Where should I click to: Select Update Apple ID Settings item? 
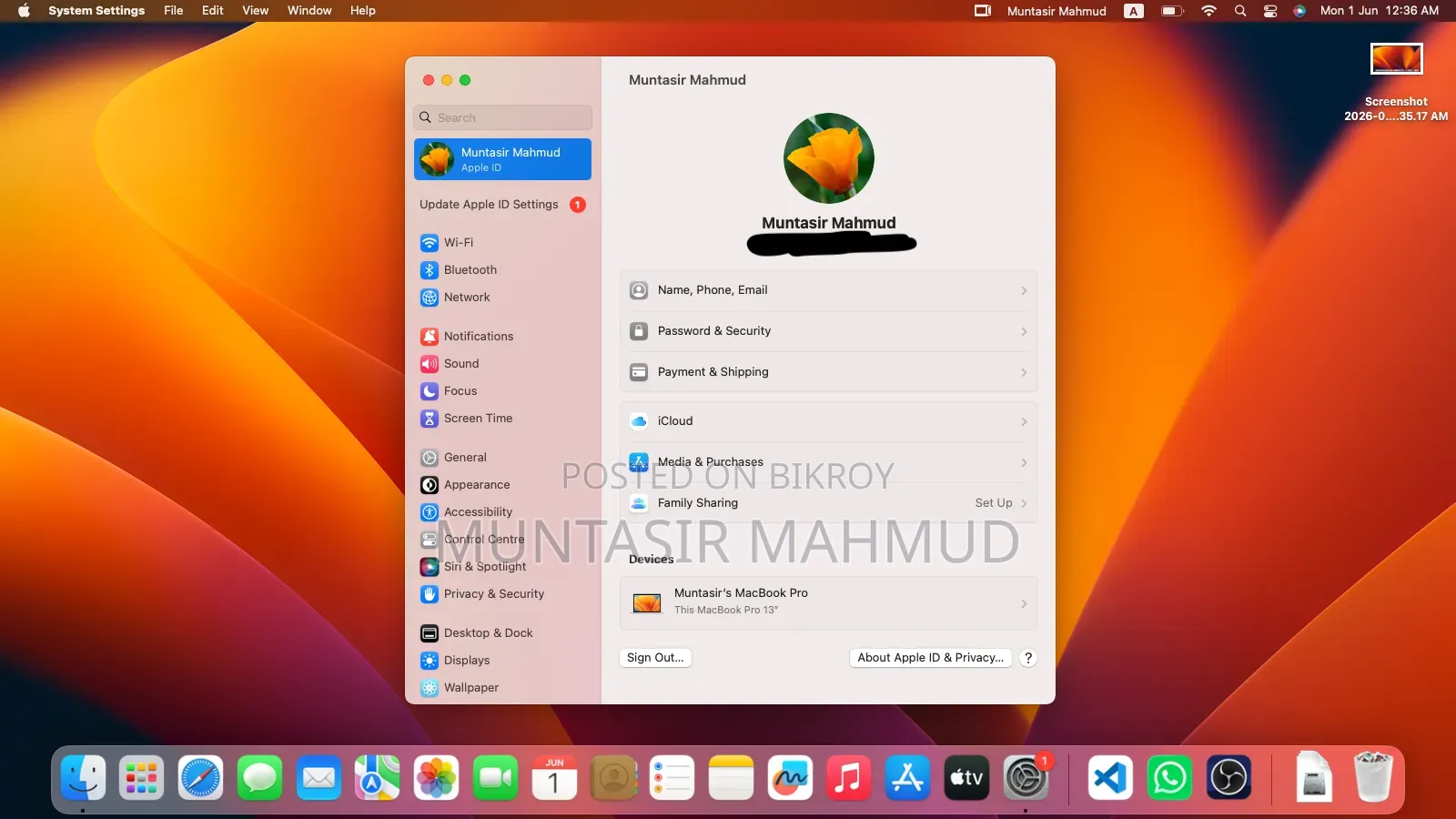click(x=502, y=205)
